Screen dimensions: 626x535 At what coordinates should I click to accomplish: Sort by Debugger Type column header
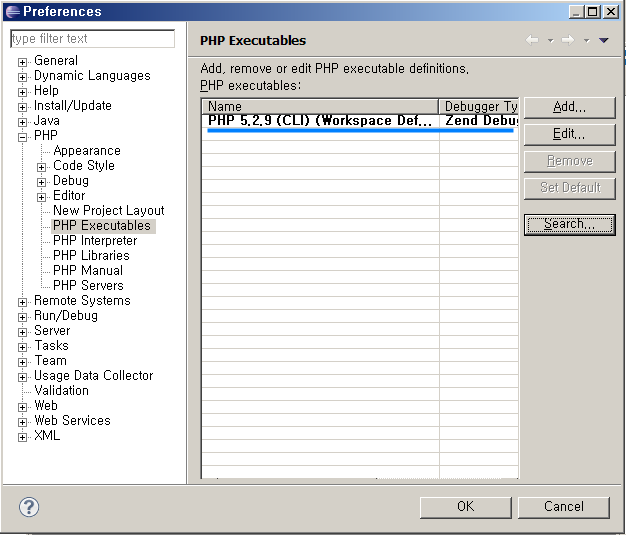pos(479,107)
